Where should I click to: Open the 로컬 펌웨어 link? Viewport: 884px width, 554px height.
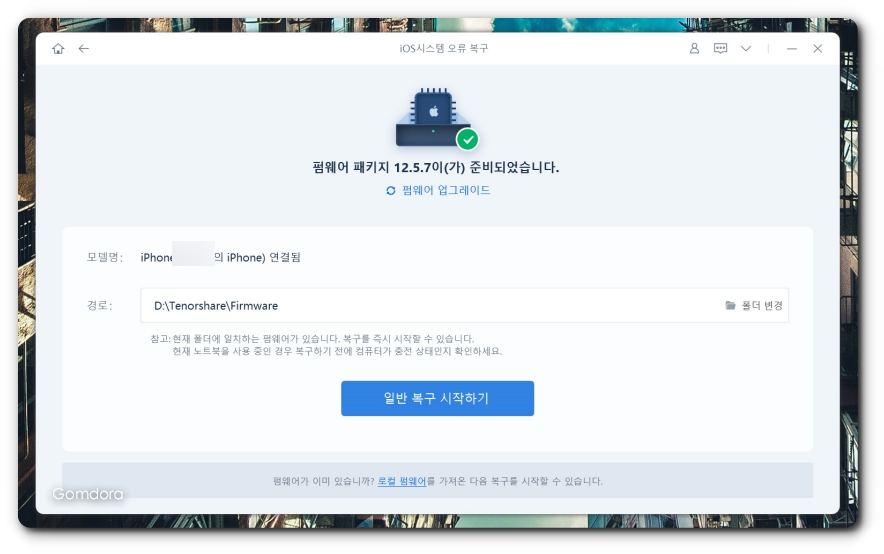pyautogui.click(x=402, y=481)
